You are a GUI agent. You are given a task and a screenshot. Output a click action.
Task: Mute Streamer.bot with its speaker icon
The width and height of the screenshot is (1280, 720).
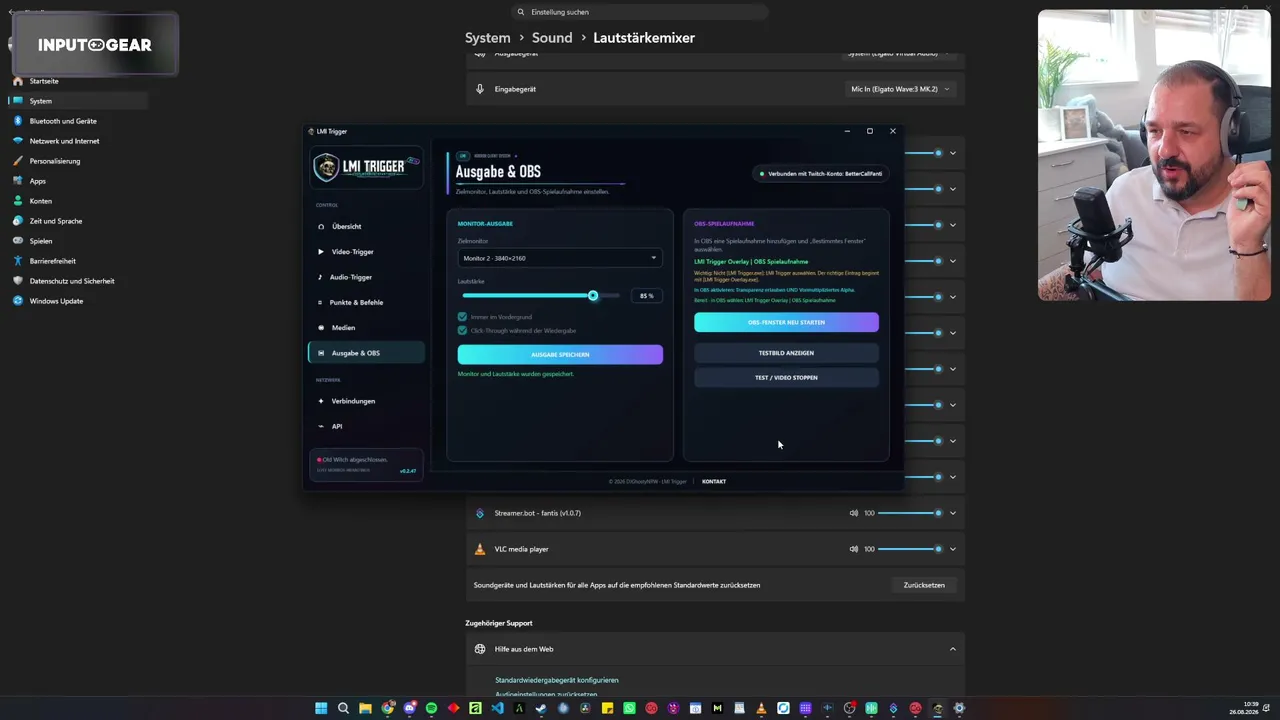(x=854, y=513)
